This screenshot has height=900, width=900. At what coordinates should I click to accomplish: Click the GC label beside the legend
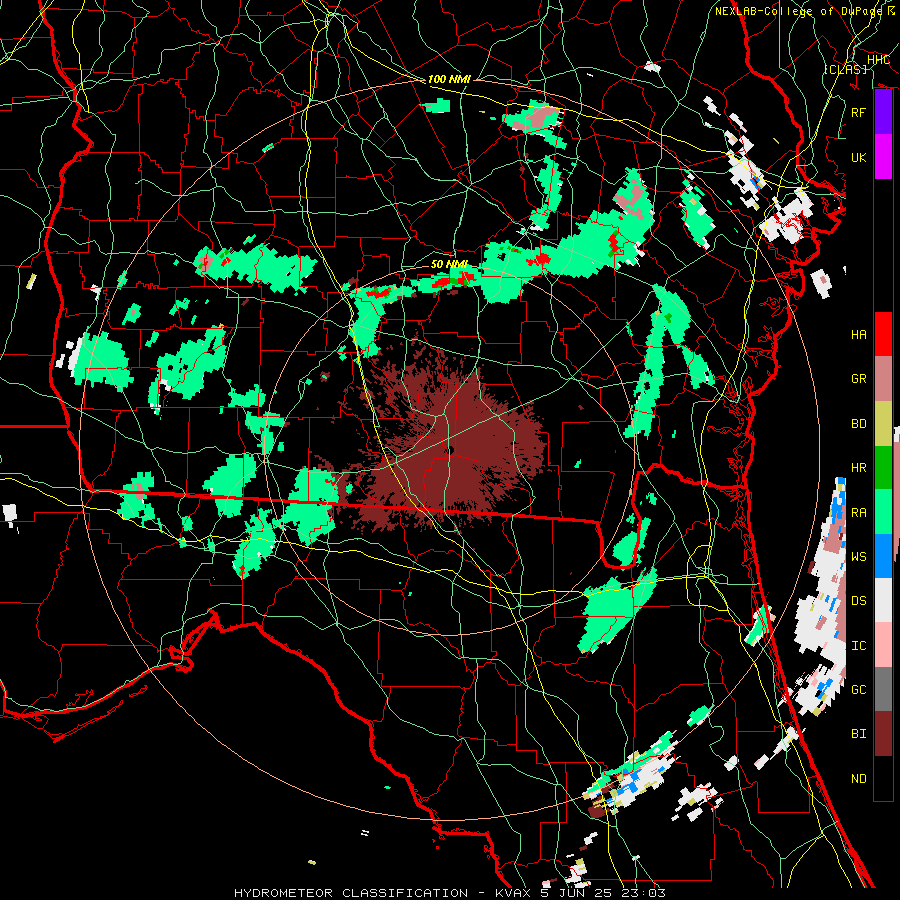coord(859,690)
